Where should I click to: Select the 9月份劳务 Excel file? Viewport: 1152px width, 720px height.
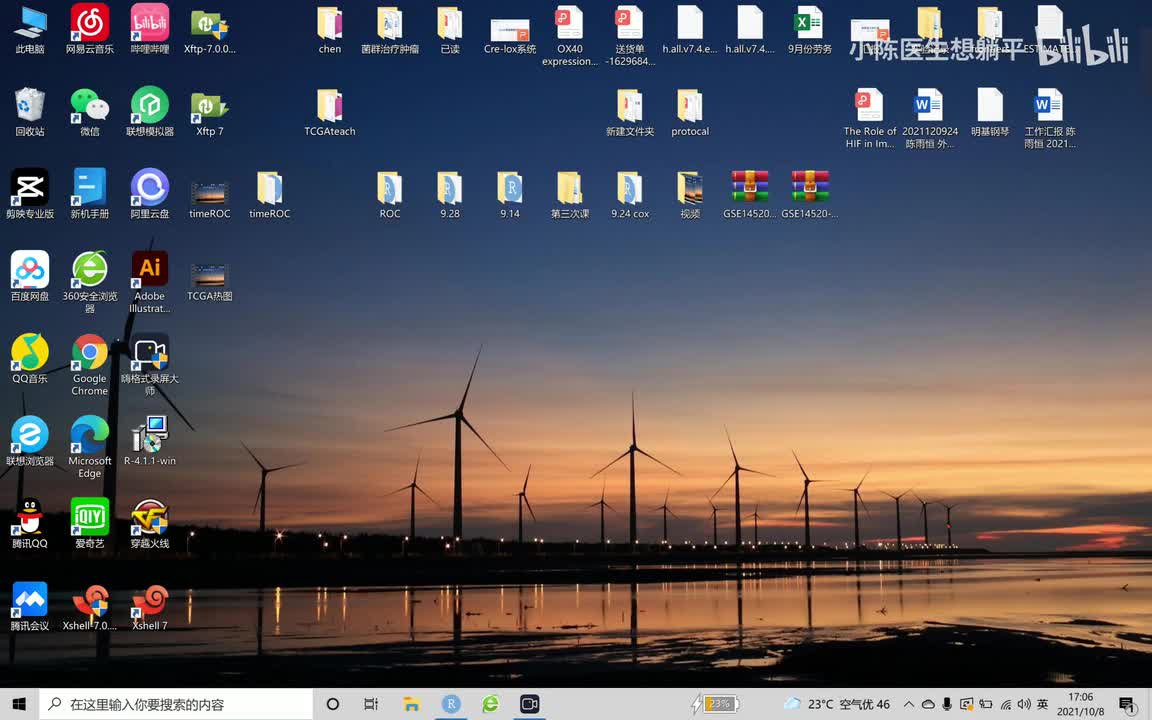coord(809,24)
